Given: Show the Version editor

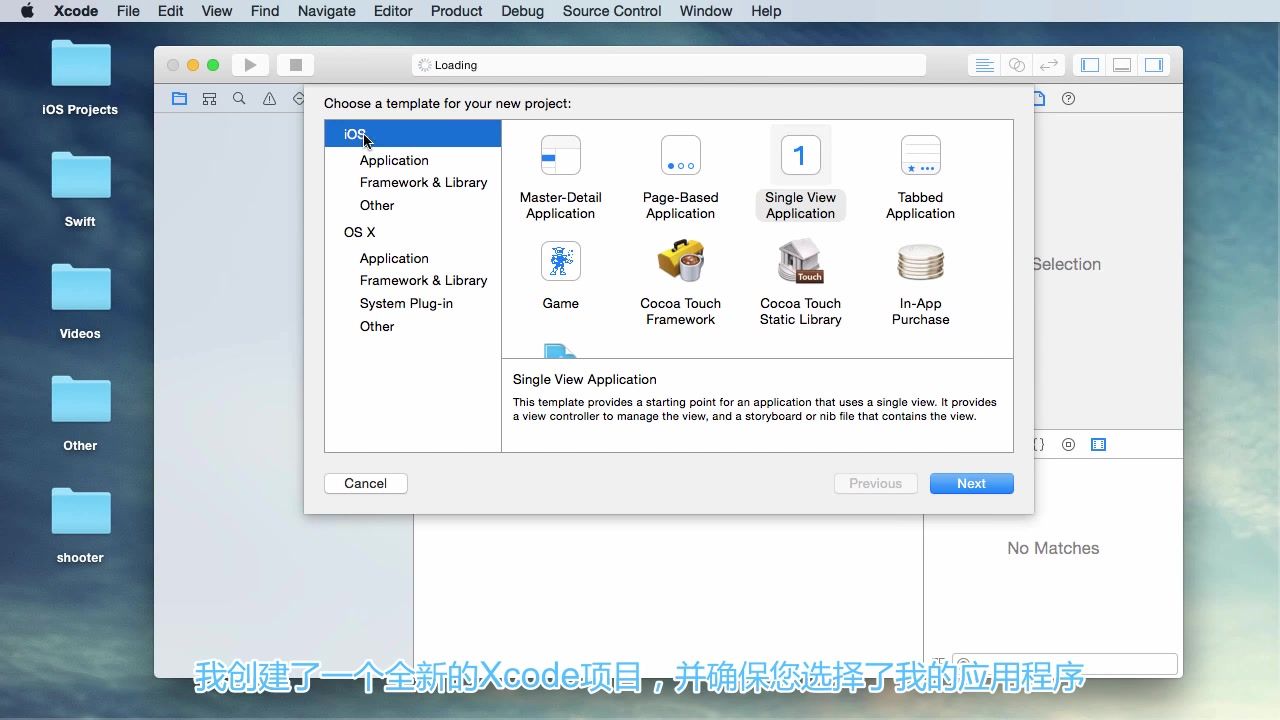Looking at the screenshot, I should point(1049,65).
